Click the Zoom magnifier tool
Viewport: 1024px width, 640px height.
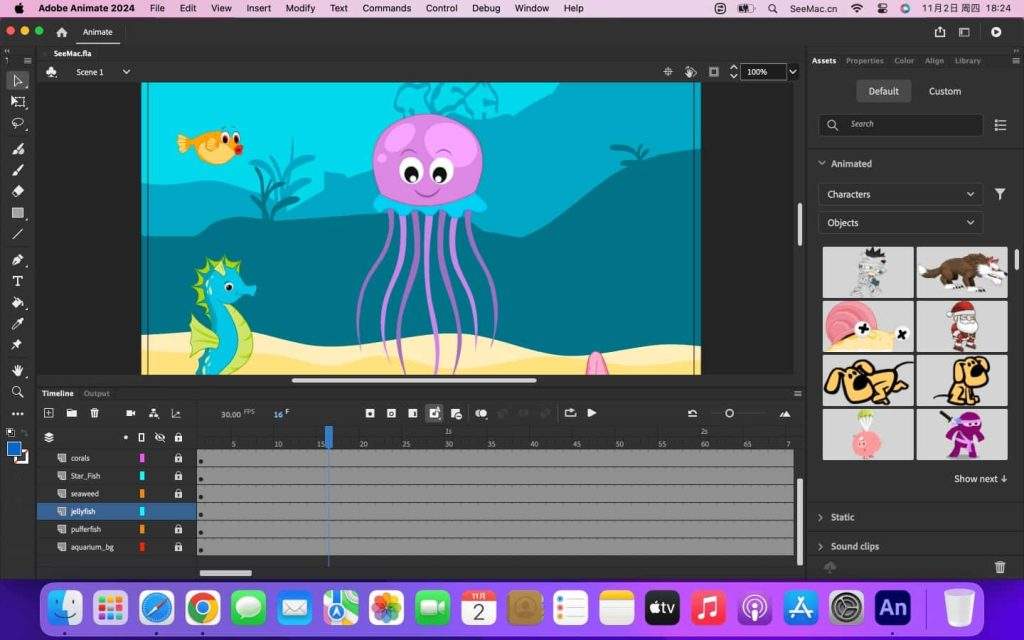[17, 392]
